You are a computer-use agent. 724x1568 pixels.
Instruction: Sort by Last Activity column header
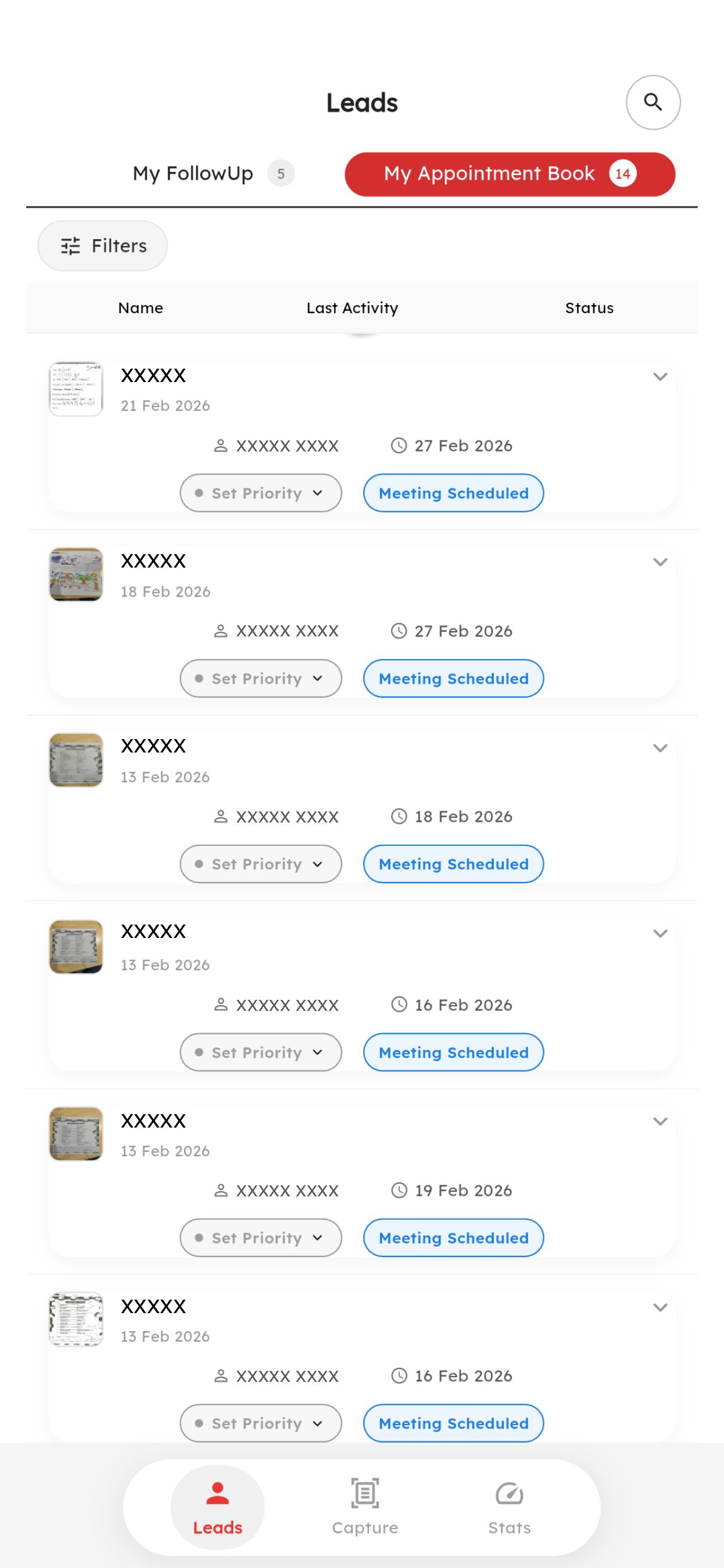(352, 308)
